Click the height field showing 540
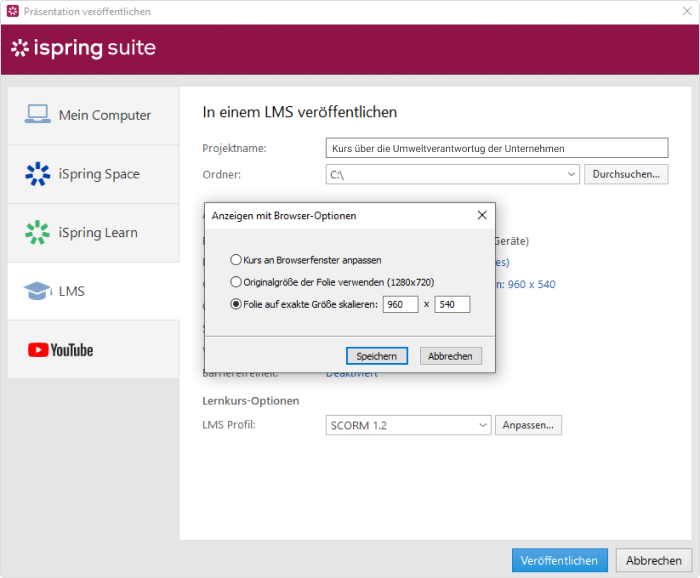This screenshot has height=578, width=700. pyautogui.click(x=452, y=304)
